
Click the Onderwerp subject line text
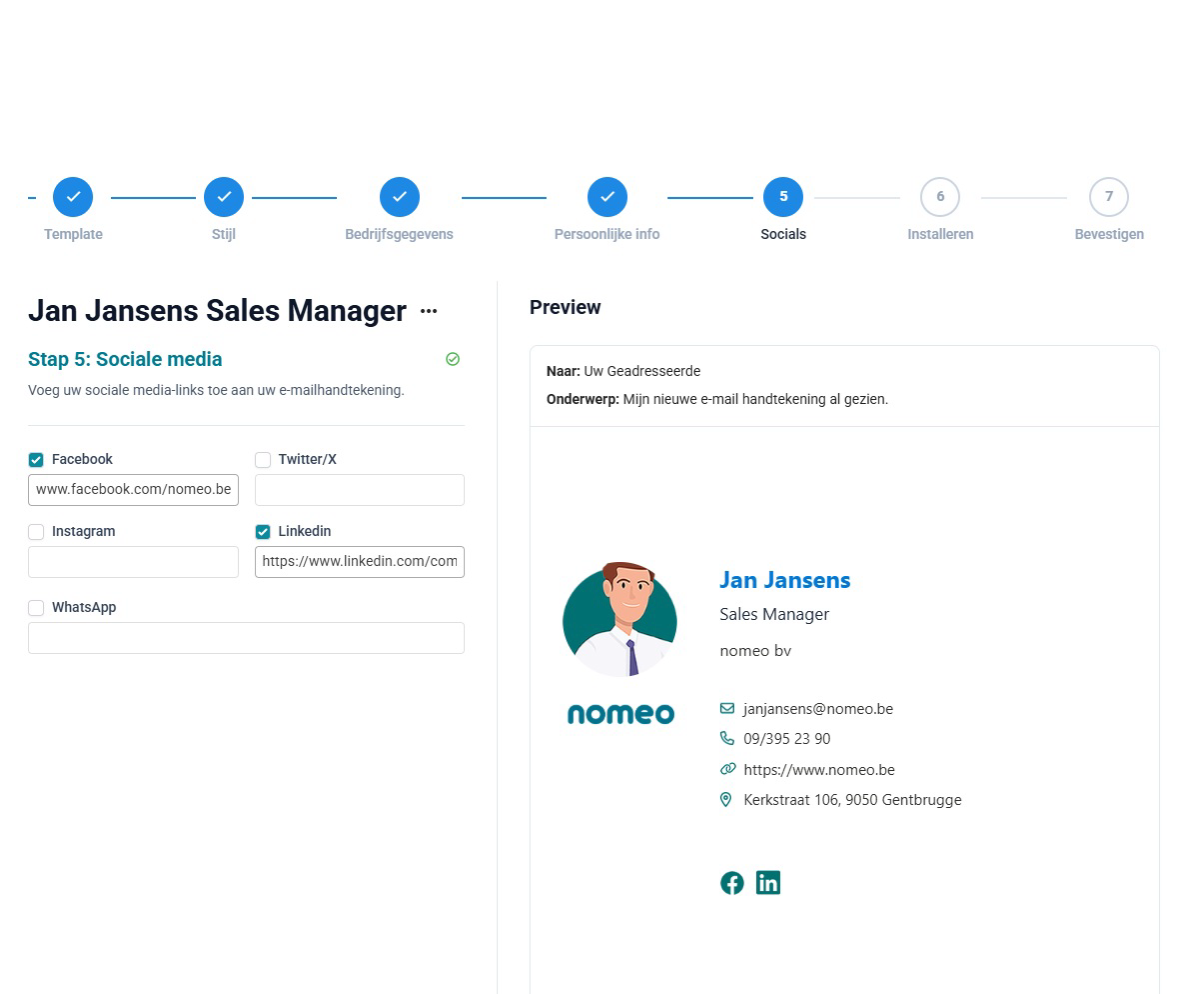pyautogui.click(x=717, y=399)
